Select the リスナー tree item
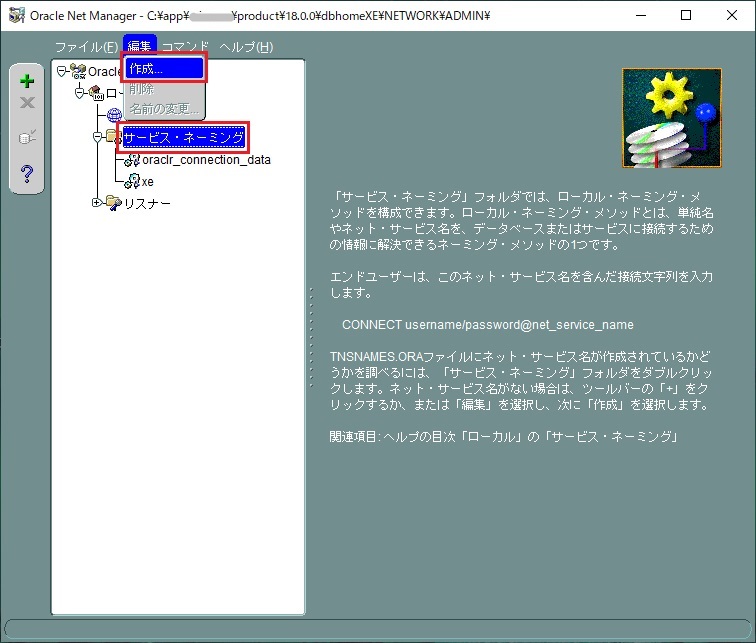Image resolution: width=756 pixels, height=643 pixels. click(147, 203)
